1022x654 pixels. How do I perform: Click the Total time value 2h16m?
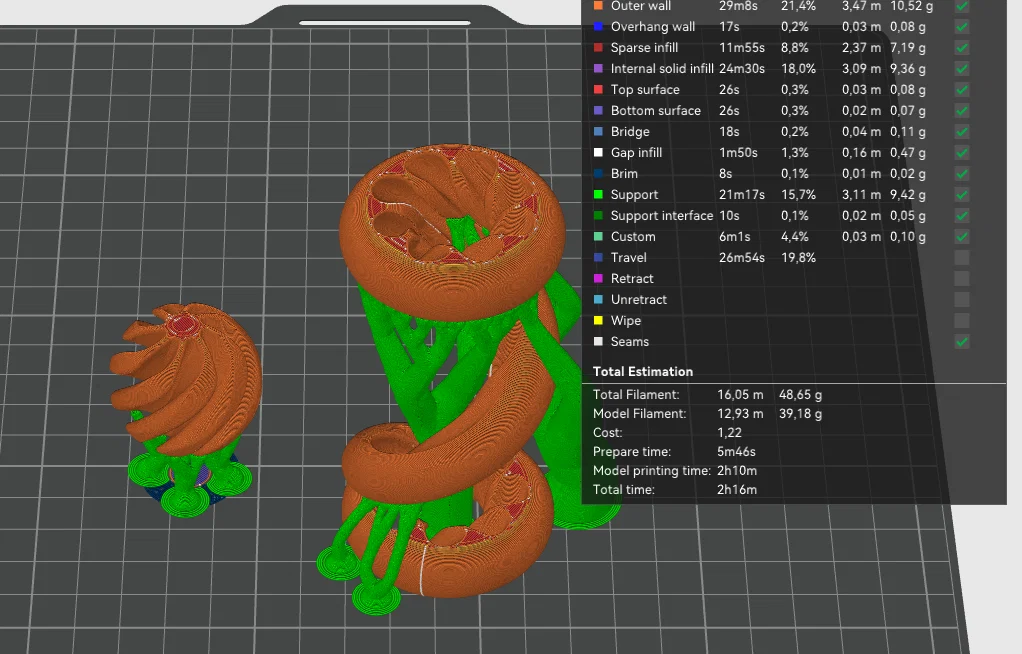tap(737, 489)
